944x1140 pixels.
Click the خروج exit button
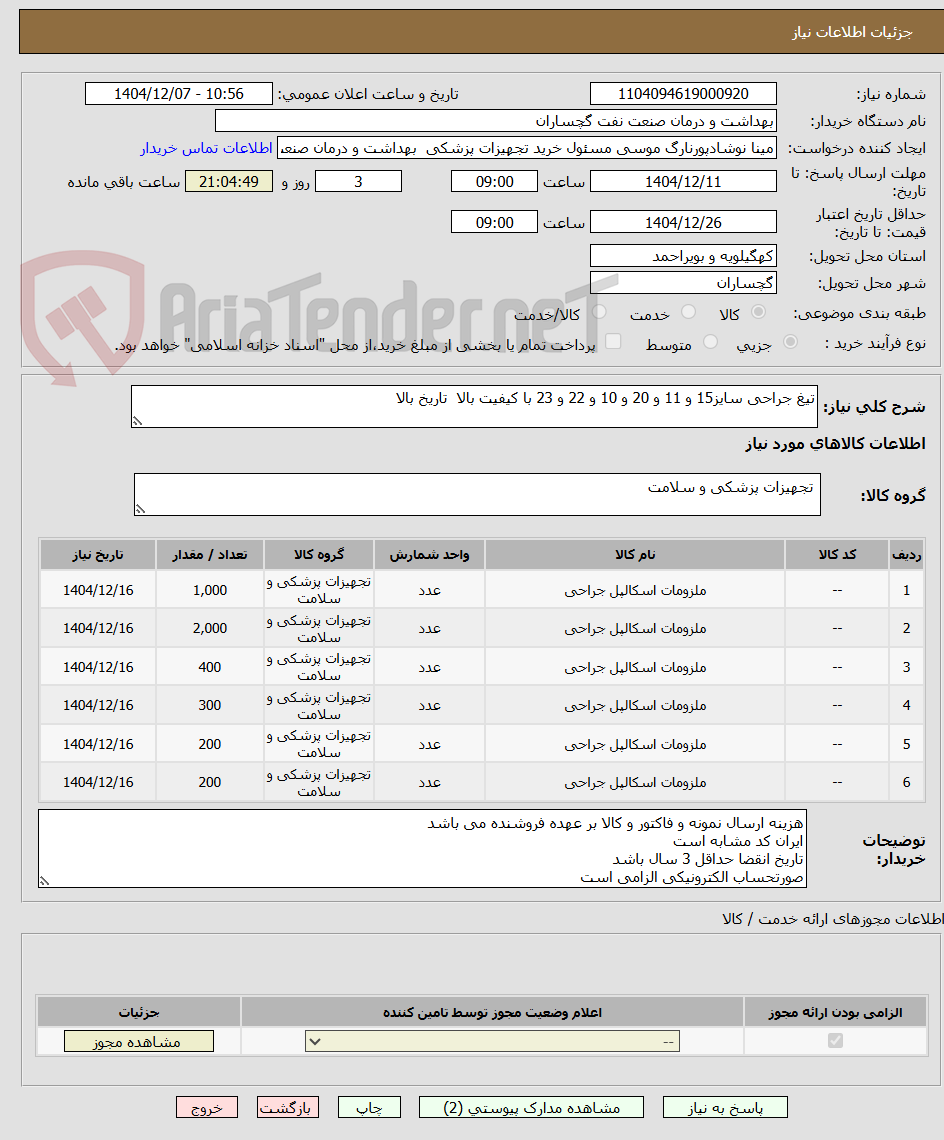pyautogui.click(x=207, y=1107)
